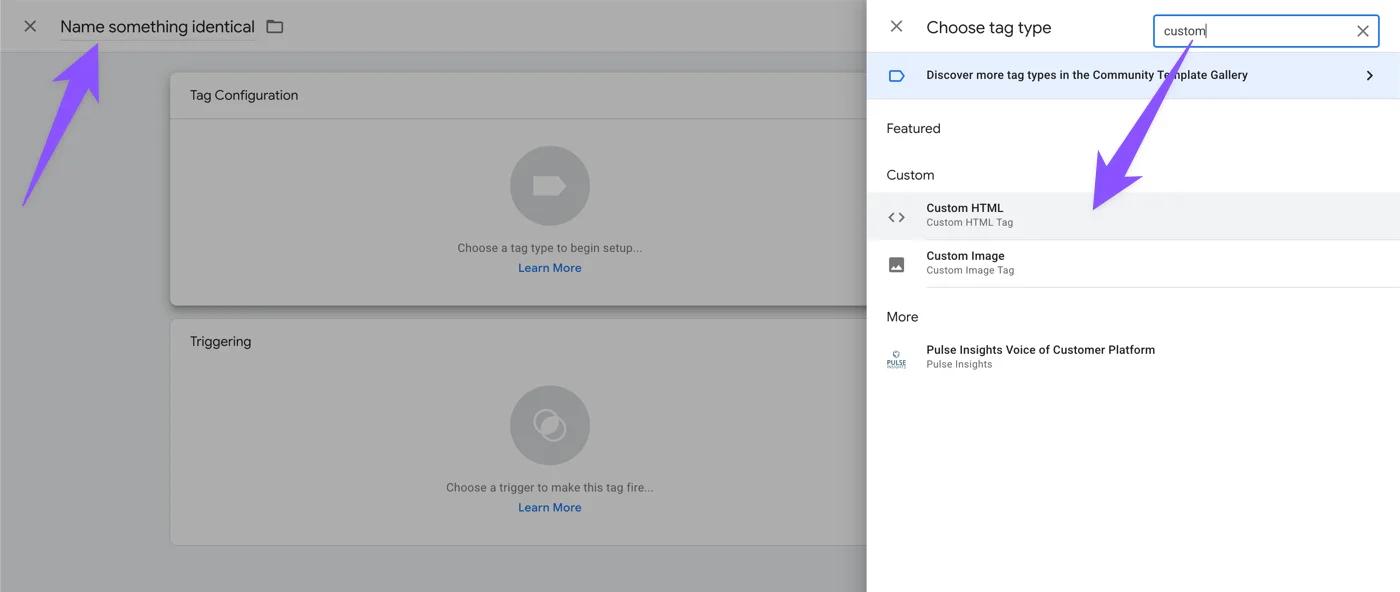Click the 'Featured' section label

tap(913, 128)
